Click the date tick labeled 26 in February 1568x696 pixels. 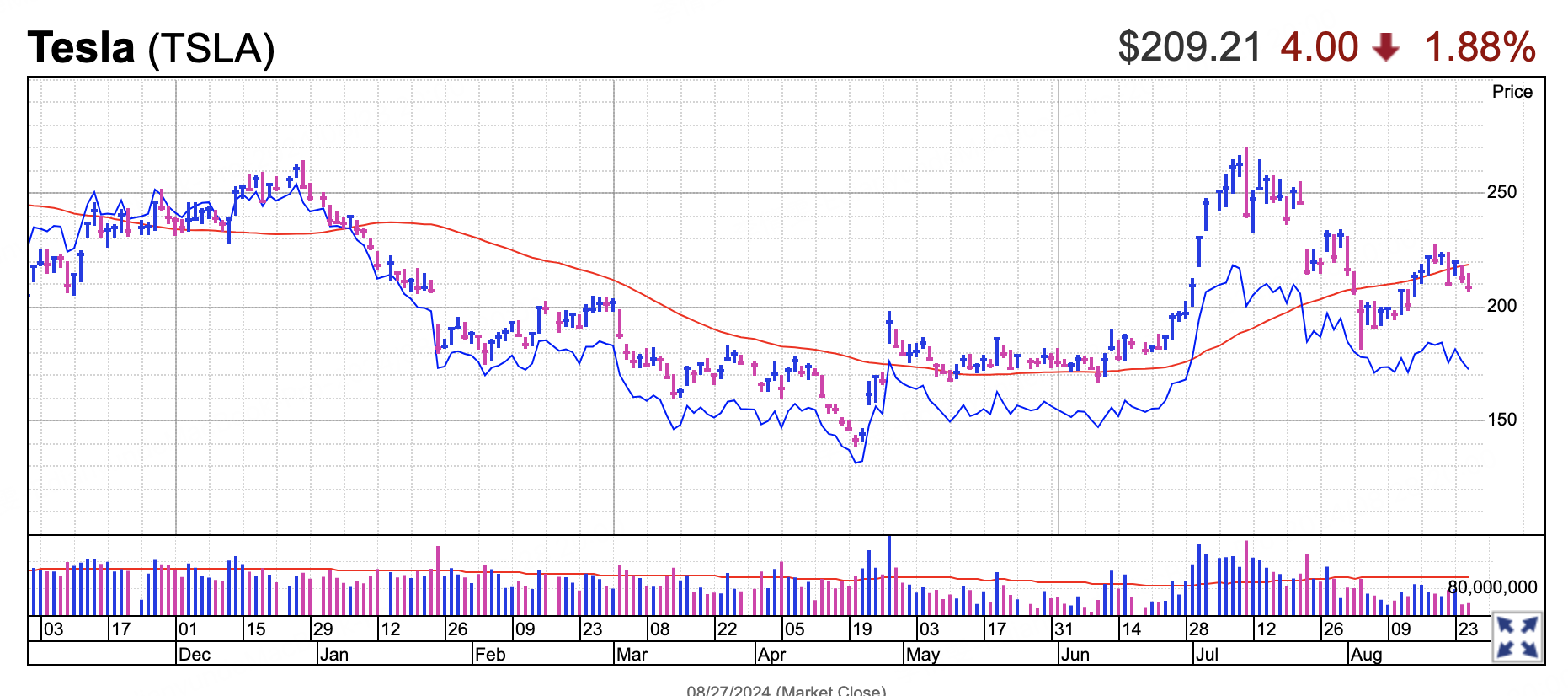pyautogui.click(x=457, y=629)
